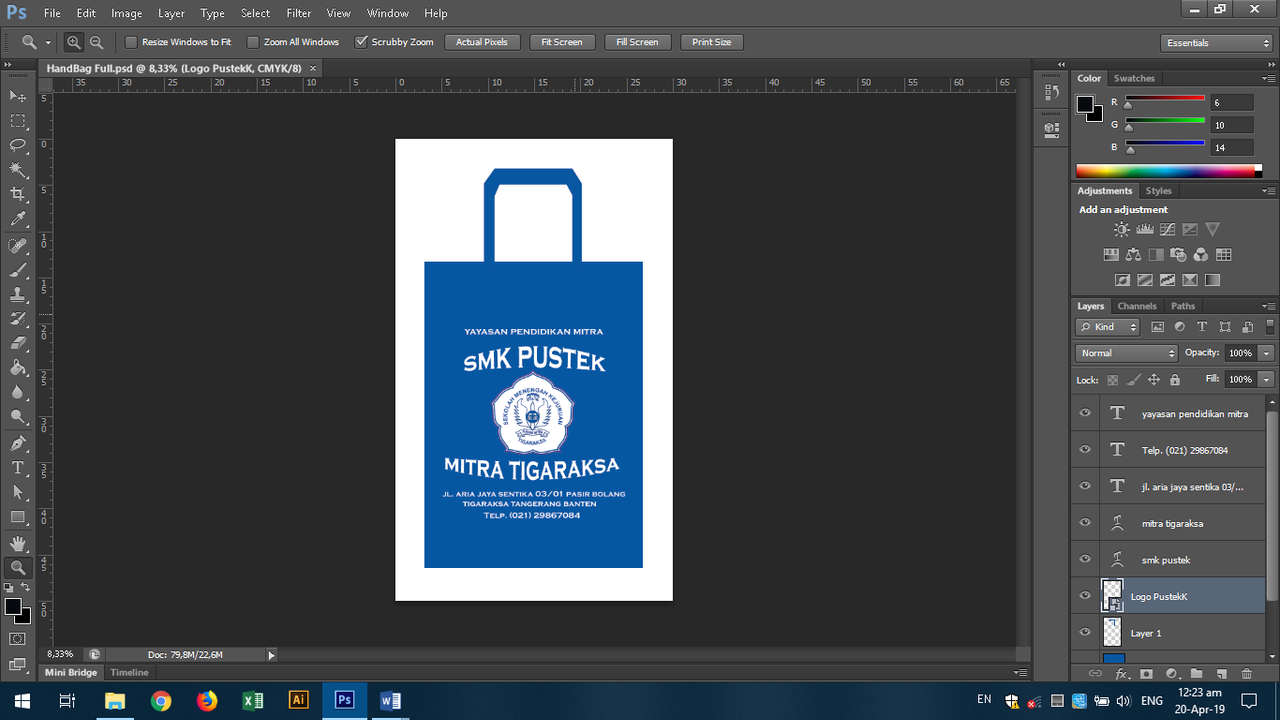Select the Path Selection tool
Image resolution: width=1280 pixels, height=720 pixels.
click(x=18, y=492)
